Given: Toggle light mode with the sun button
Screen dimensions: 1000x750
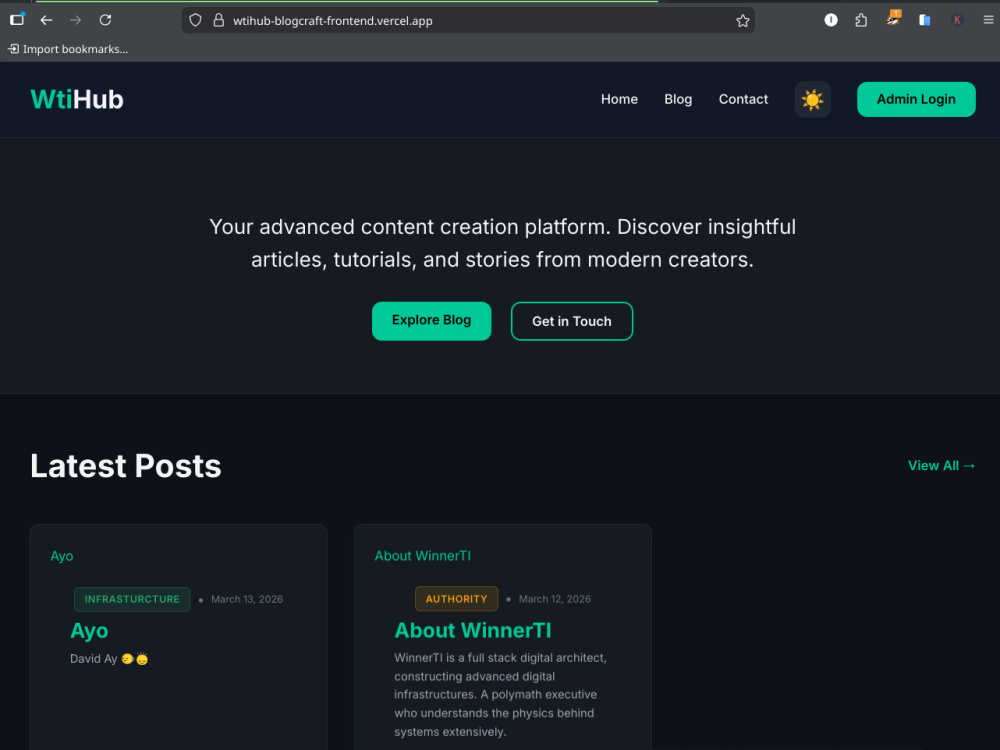Looking at the screenshot, I should [812, 99].
